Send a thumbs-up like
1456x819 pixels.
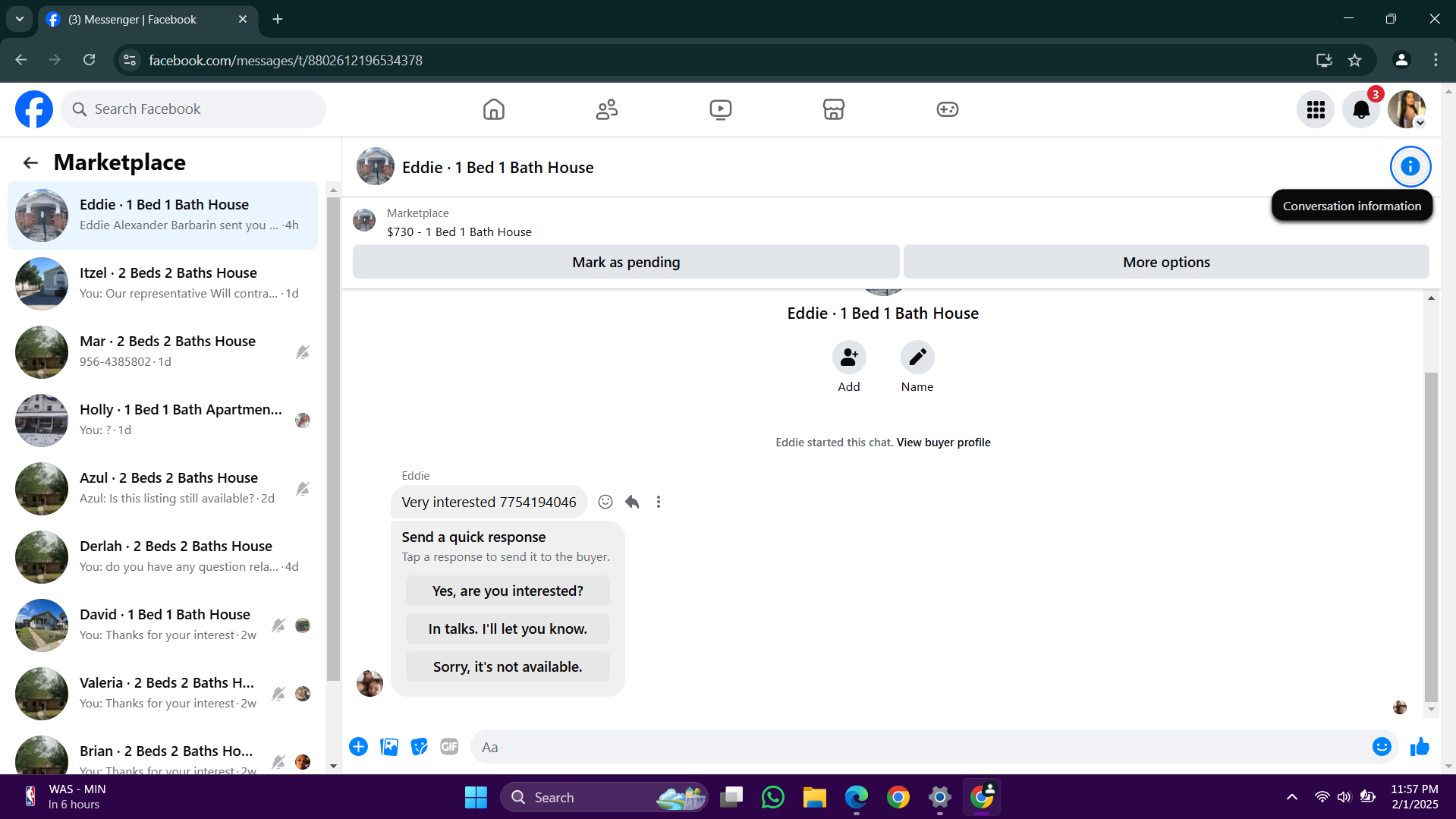[x=1420, y=747]
